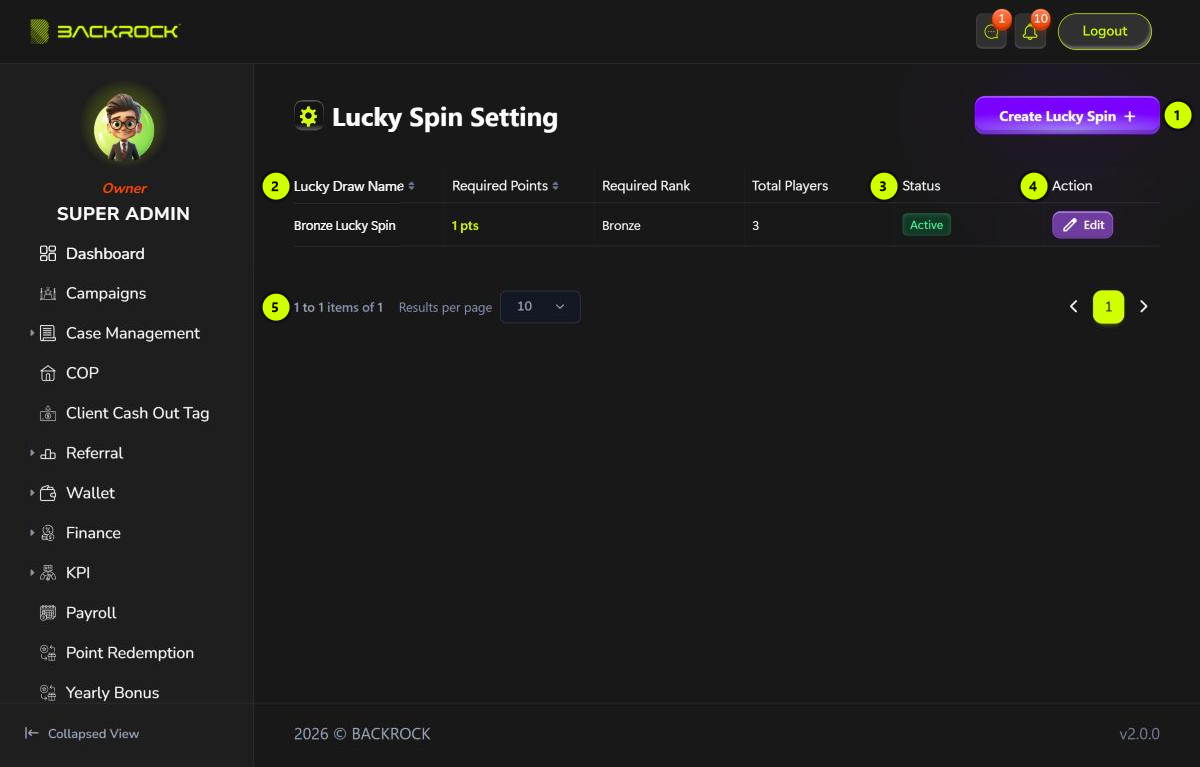Click the Yearly Bonus icon

[x=48, y=693]
